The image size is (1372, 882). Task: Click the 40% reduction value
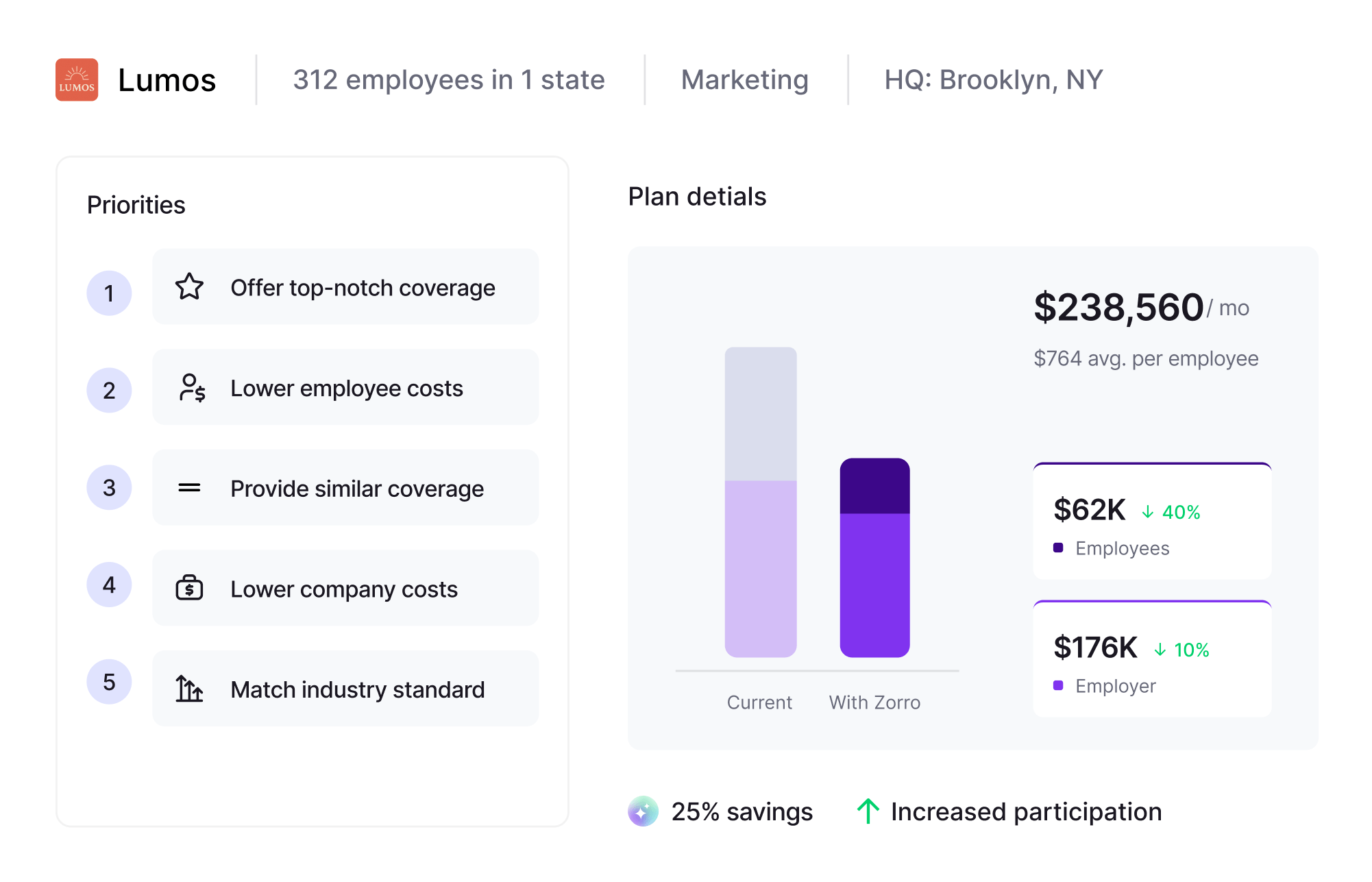point(1181,512)
